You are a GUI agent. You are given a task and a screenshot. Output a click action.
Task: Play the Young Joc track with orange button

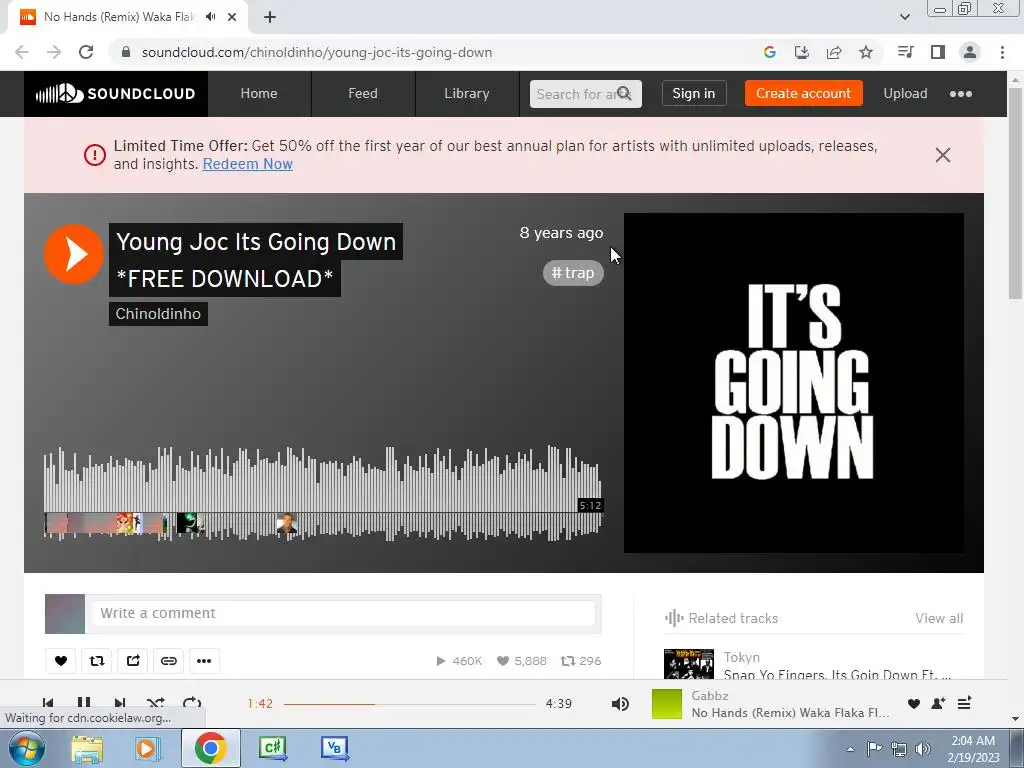74,253
